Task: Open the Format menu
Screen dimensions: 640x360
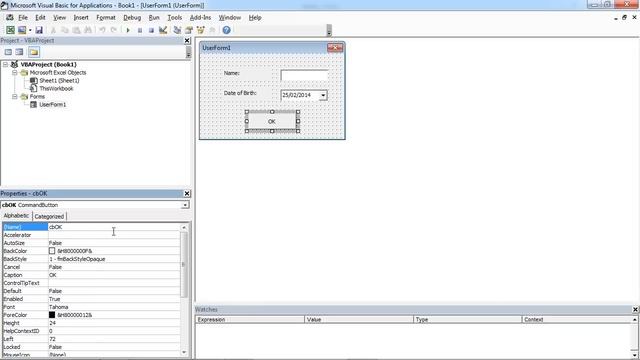Action: [x=106, y=18]
